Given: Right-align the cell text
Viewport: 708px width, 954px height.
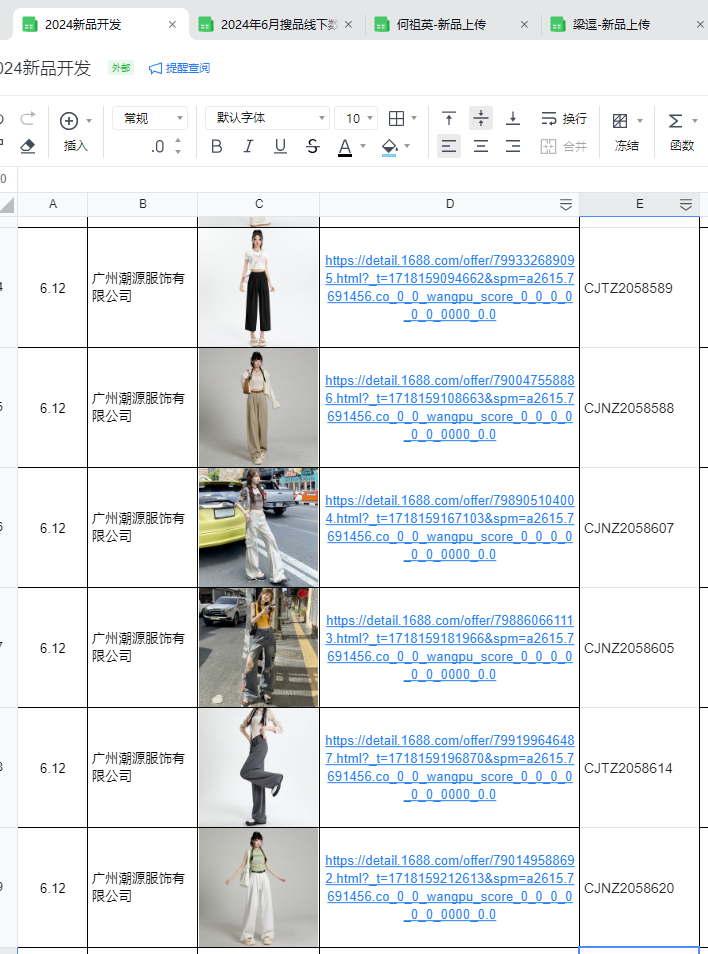Looking at the screenshot, I should [513, 147].
